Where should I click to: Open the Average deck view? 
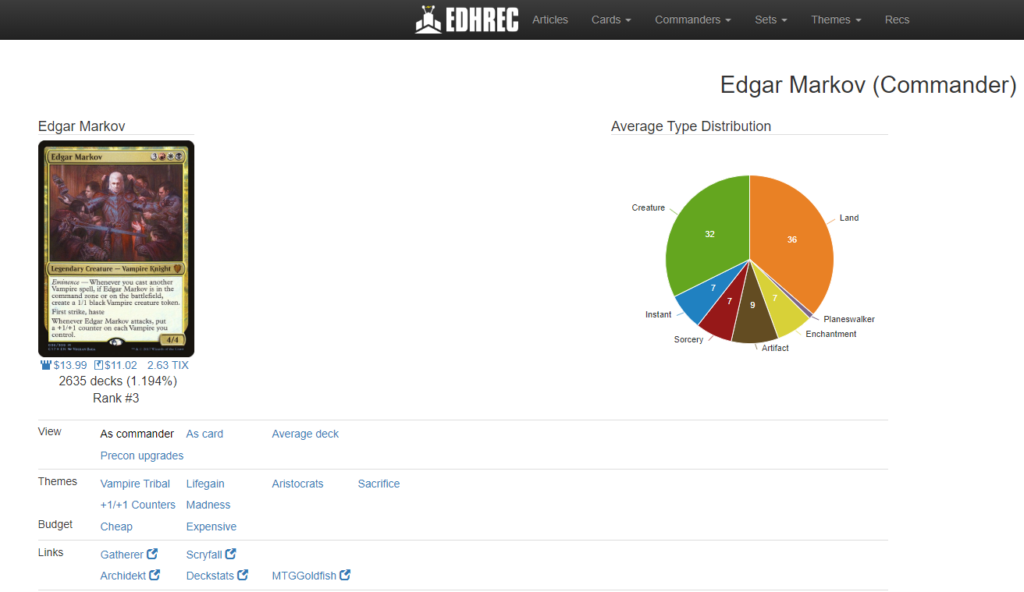tap(305, 434)
